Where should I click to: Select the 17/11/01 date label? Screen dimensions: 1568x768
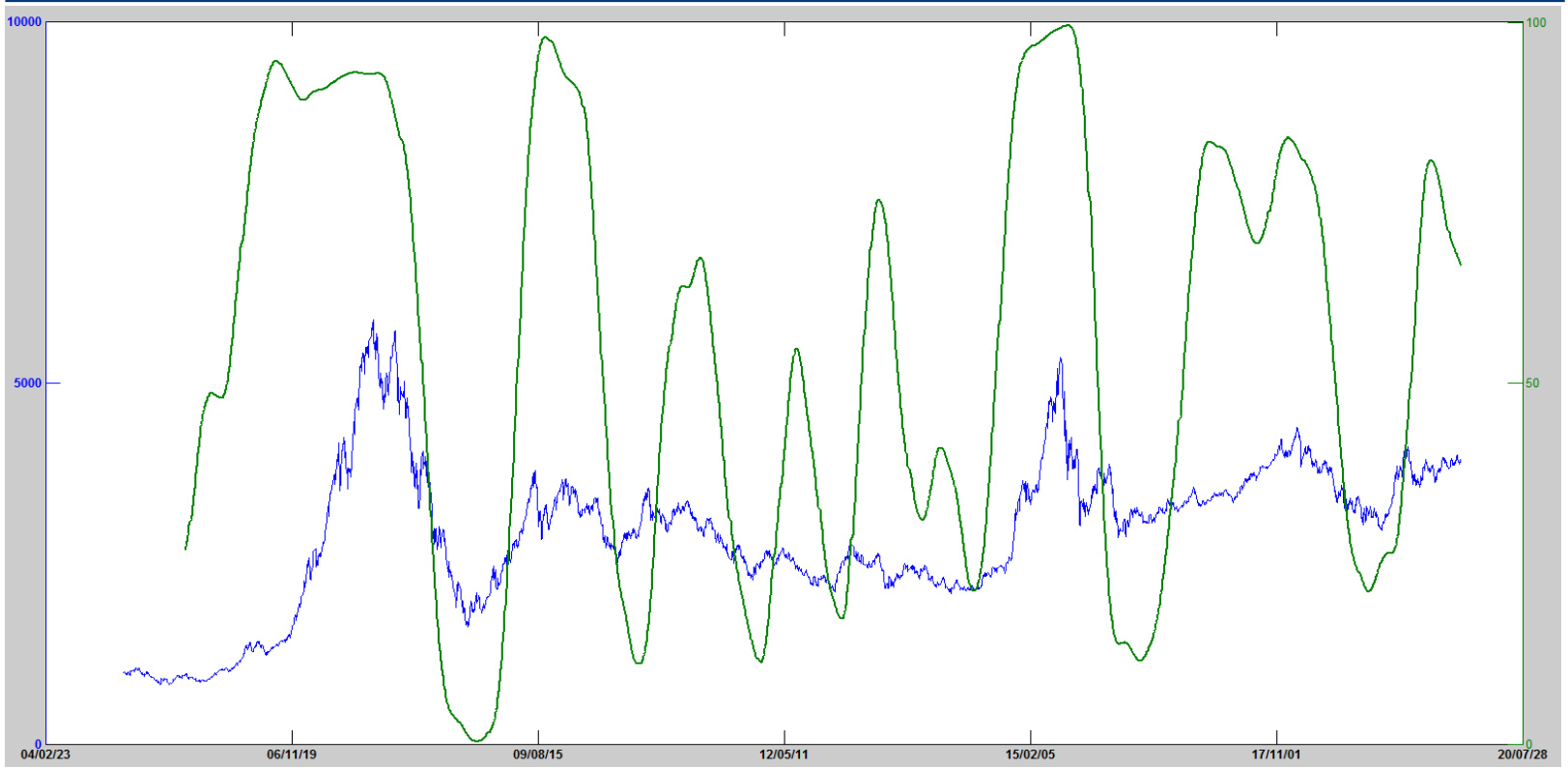[x=1277, y=754]
